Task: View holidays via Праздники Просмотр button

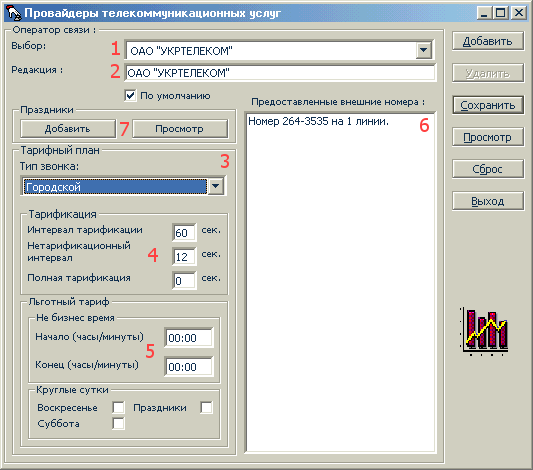Action: click(x=180, y=129)
